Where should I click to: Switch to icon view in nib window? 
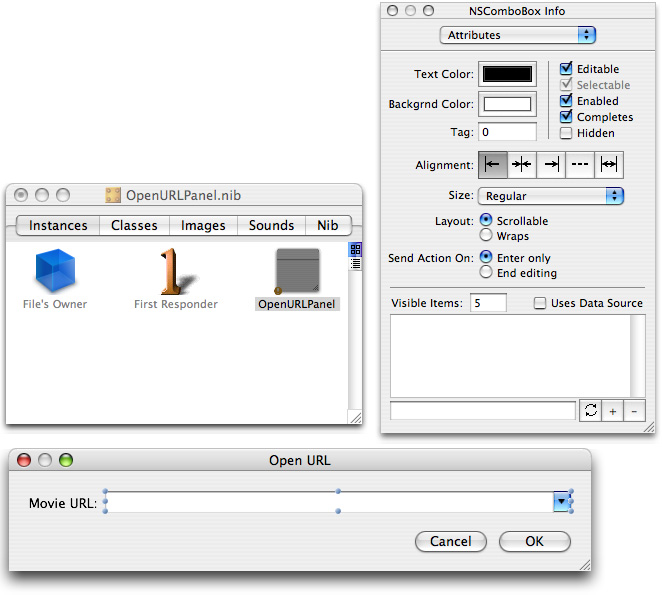coord(354,249)
